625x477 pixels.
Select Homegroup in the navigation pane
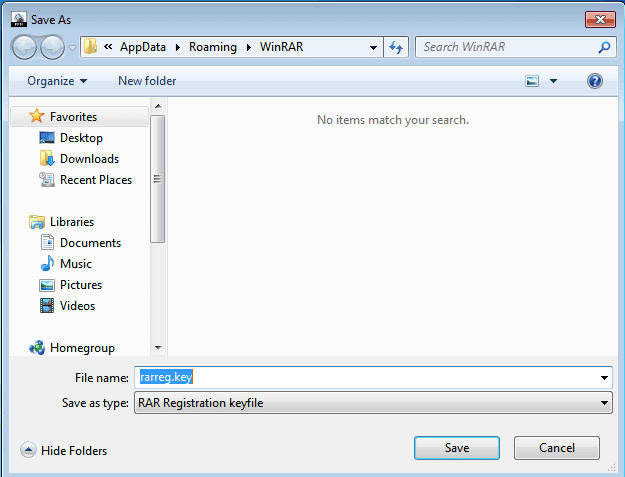point(82,348)
